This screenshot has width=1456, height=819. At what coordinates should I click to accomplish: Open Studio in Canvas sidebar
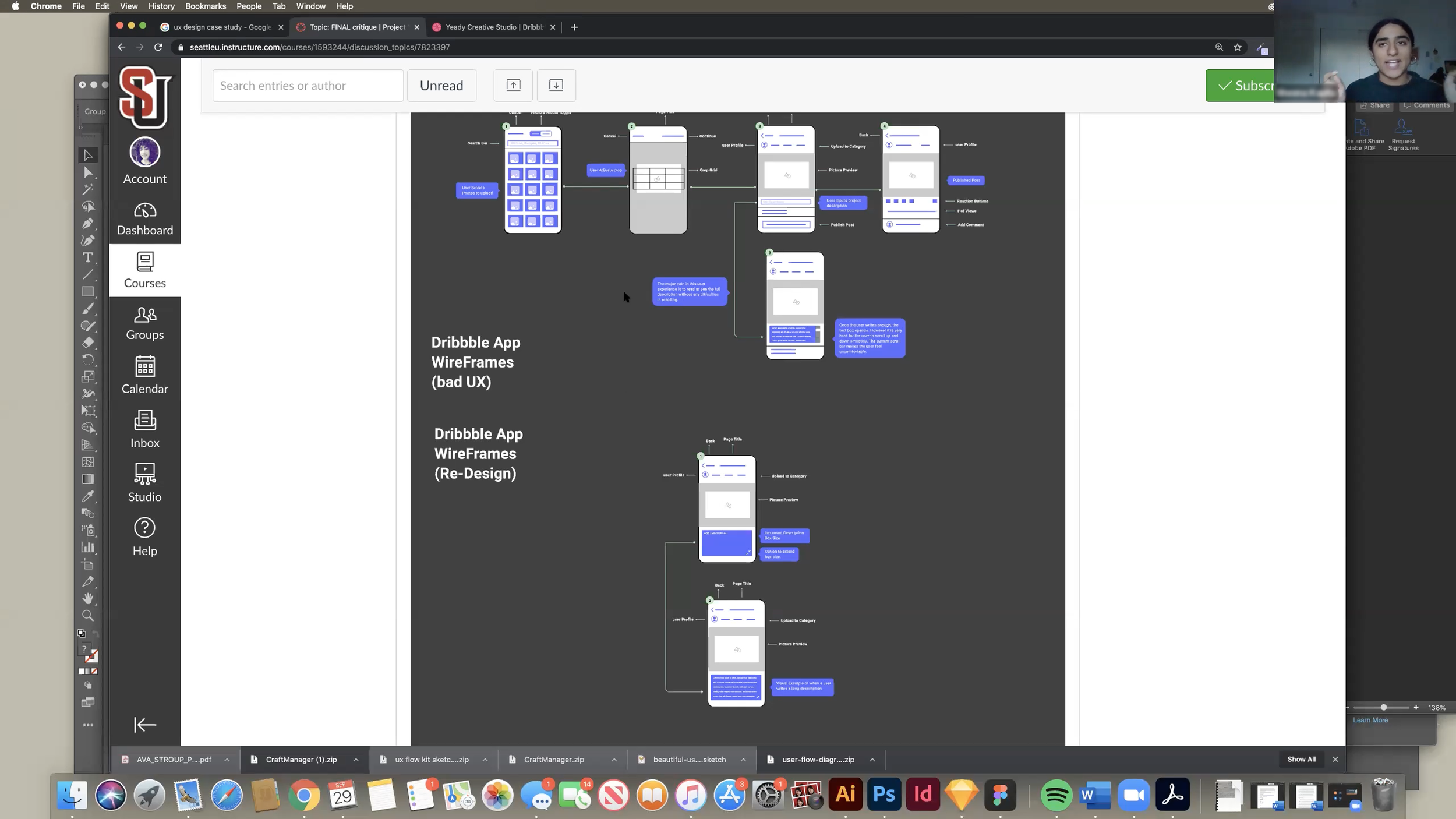click(144, 483)
